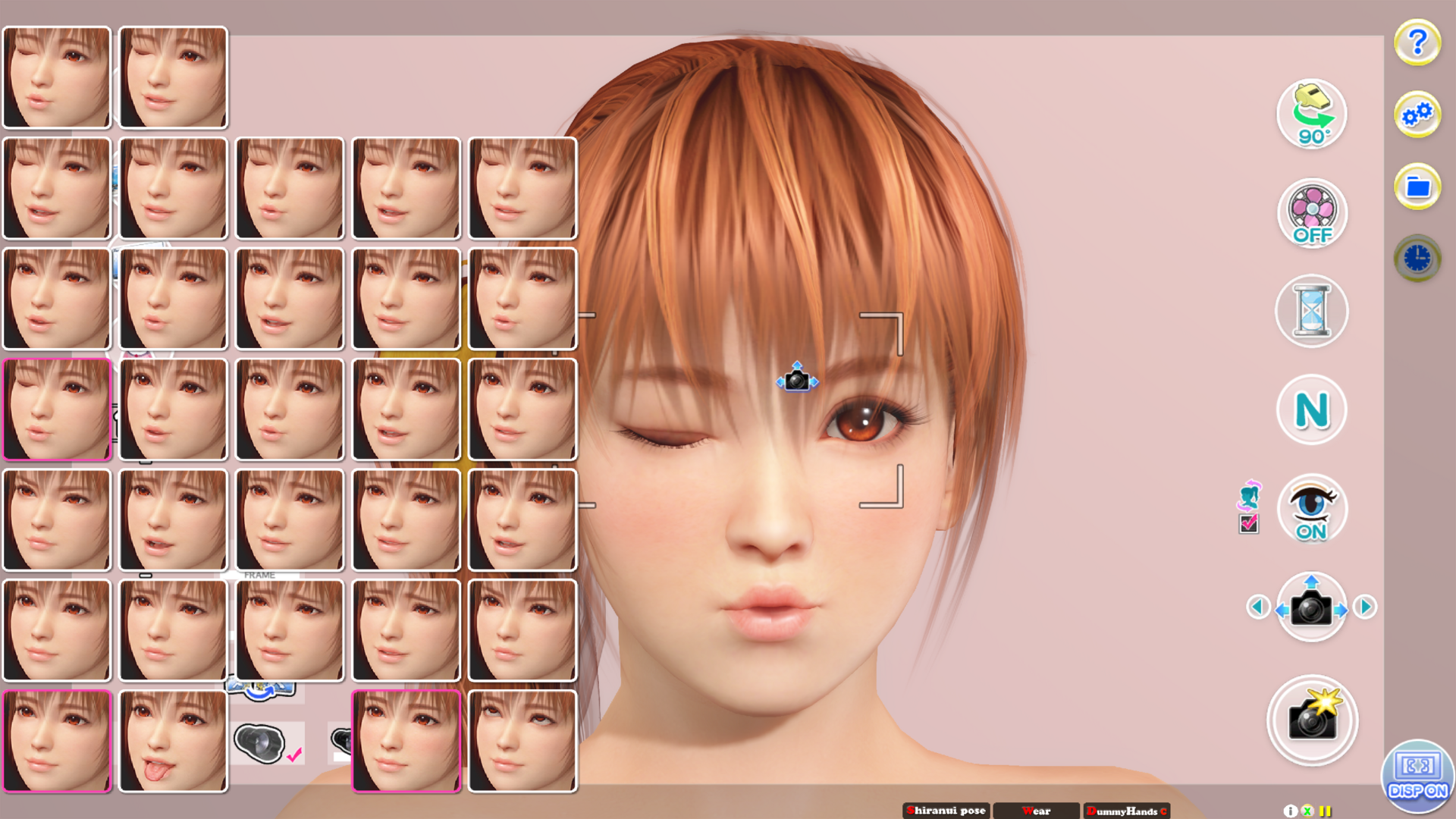Screen dimensions: 1456x819
Task: Select the third thumbnail in the third row
Action: [x=290, y=299]
